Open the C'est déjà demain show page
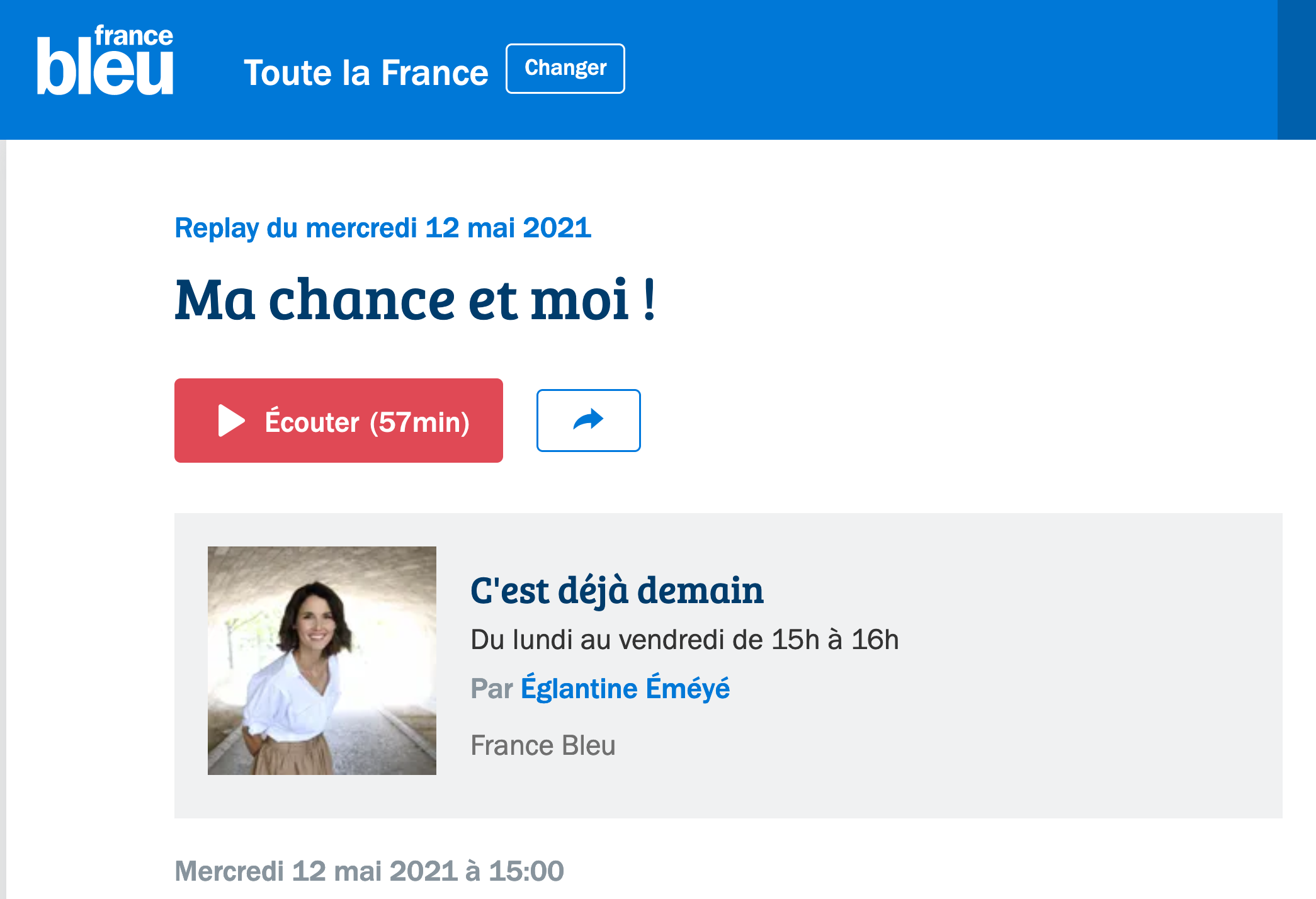 tap(616, 591)
